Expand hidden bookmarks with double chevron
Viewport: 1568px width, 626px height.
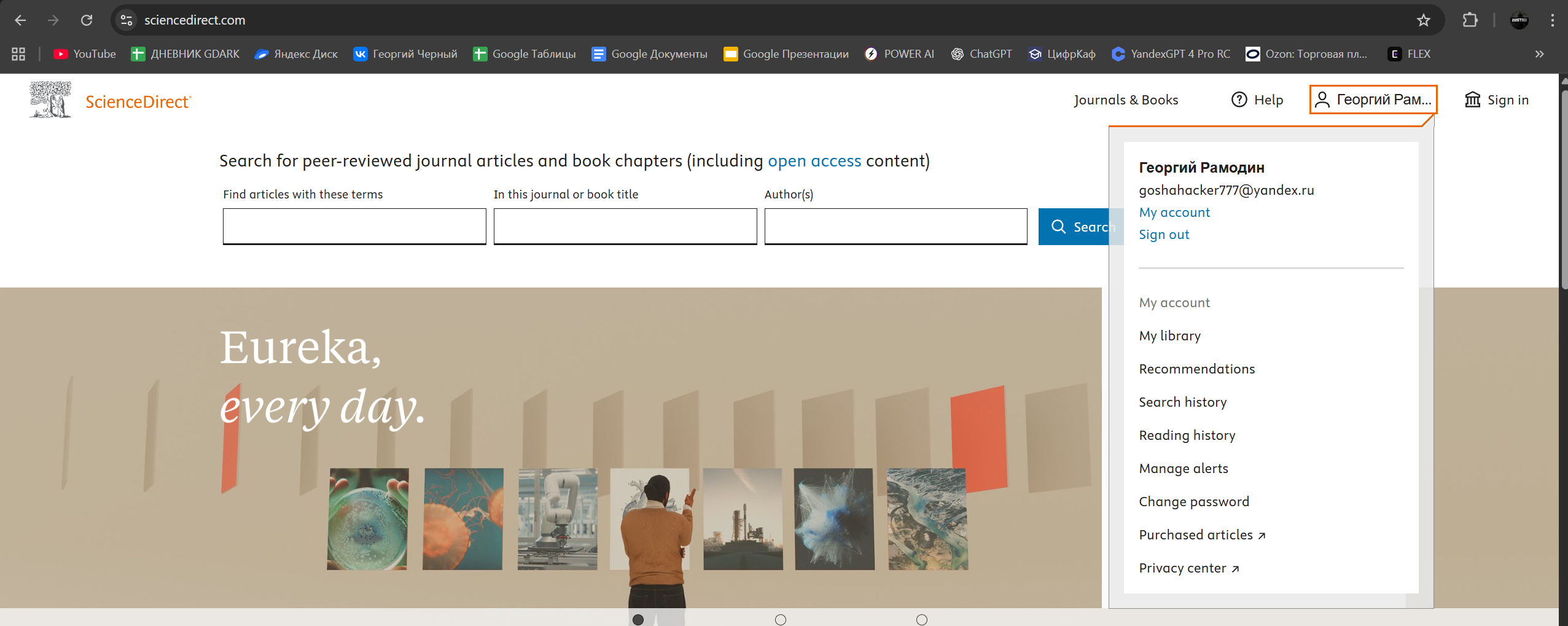pos(1539,54)
